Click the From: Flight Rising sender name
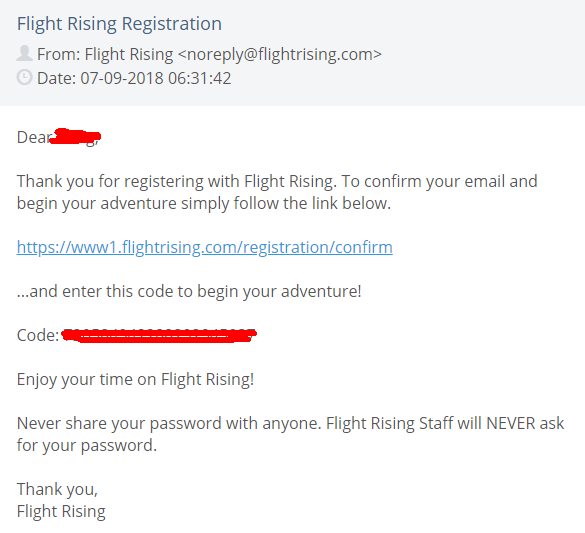Viewport: 585px width, 533px height. [x=105, y=54]
